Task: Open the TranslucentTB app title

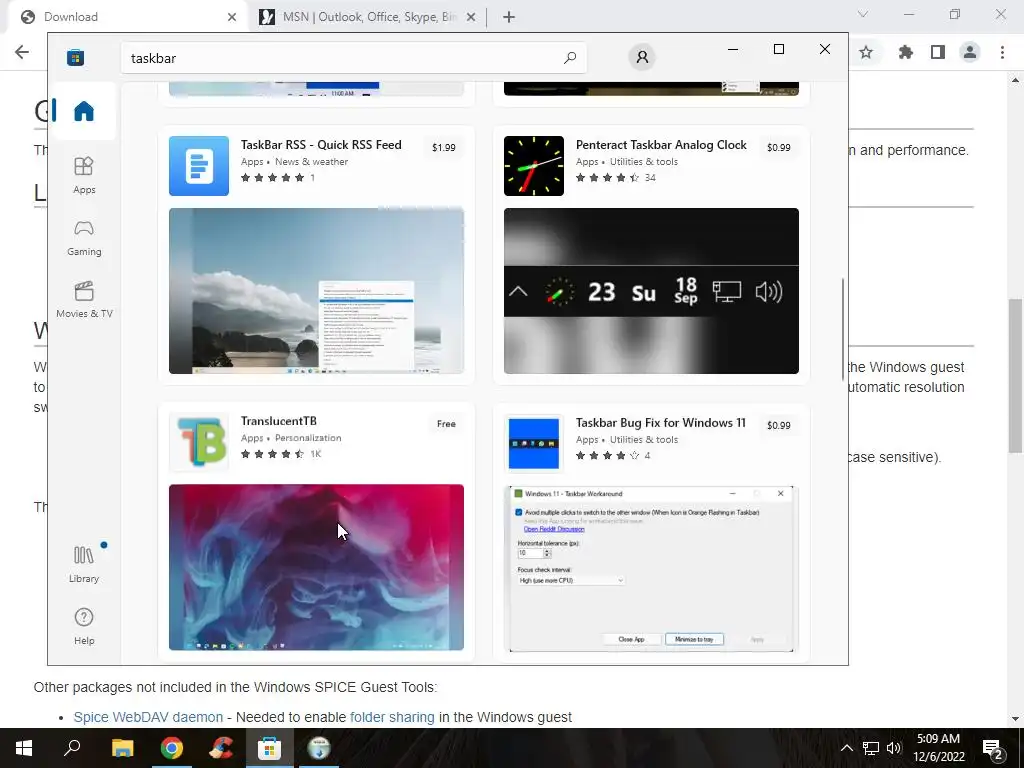Action: coord(279,421)
